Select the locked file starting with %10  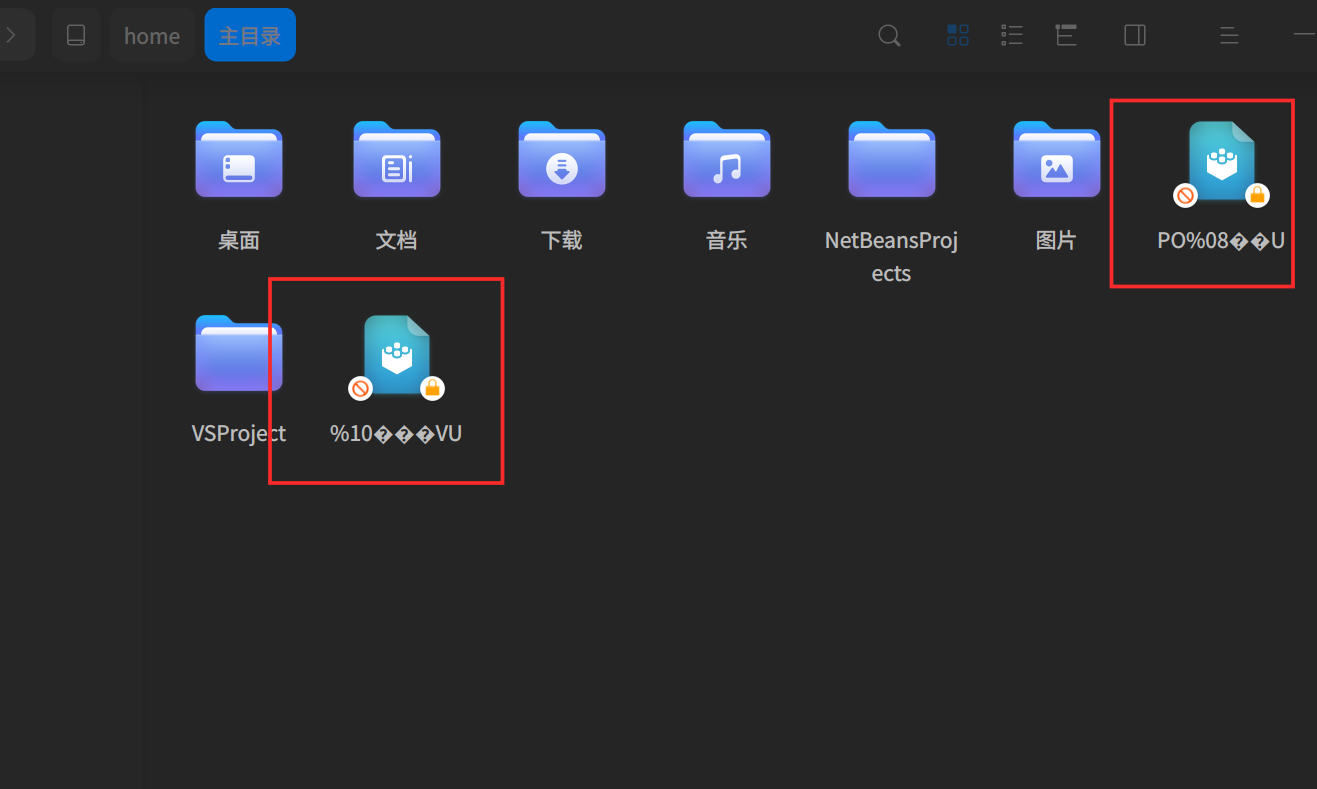(397, 380)
